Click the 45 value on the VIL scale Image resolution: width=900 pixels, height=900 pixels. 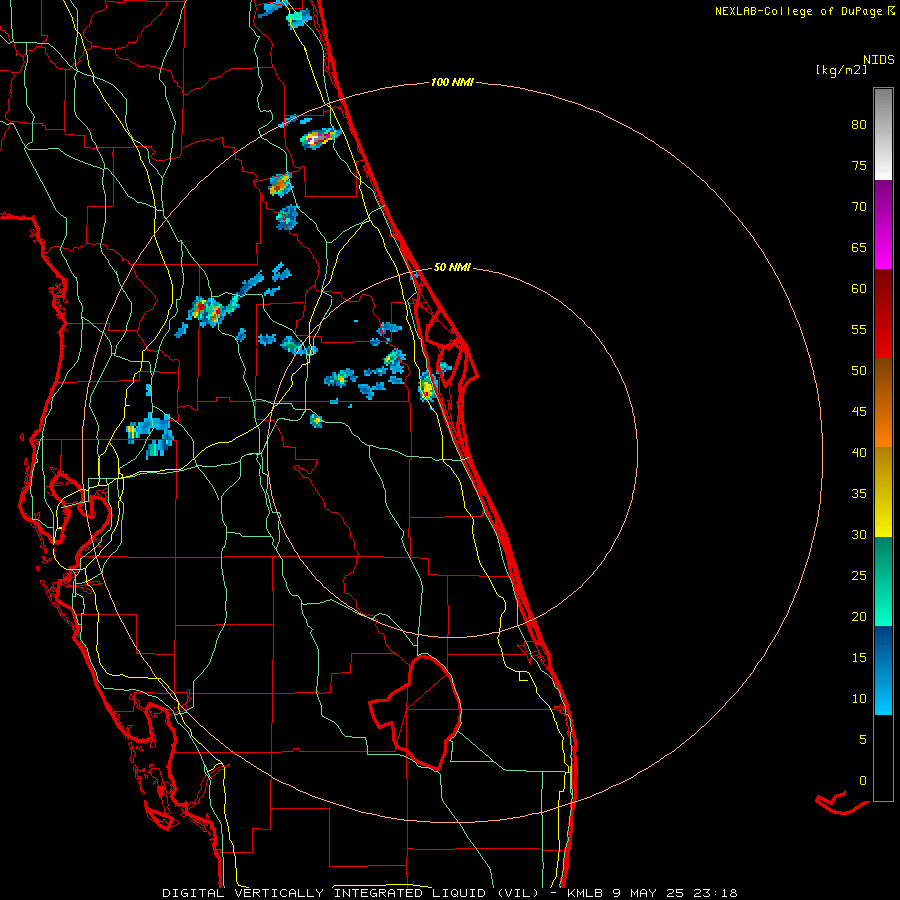click(859, 412)
